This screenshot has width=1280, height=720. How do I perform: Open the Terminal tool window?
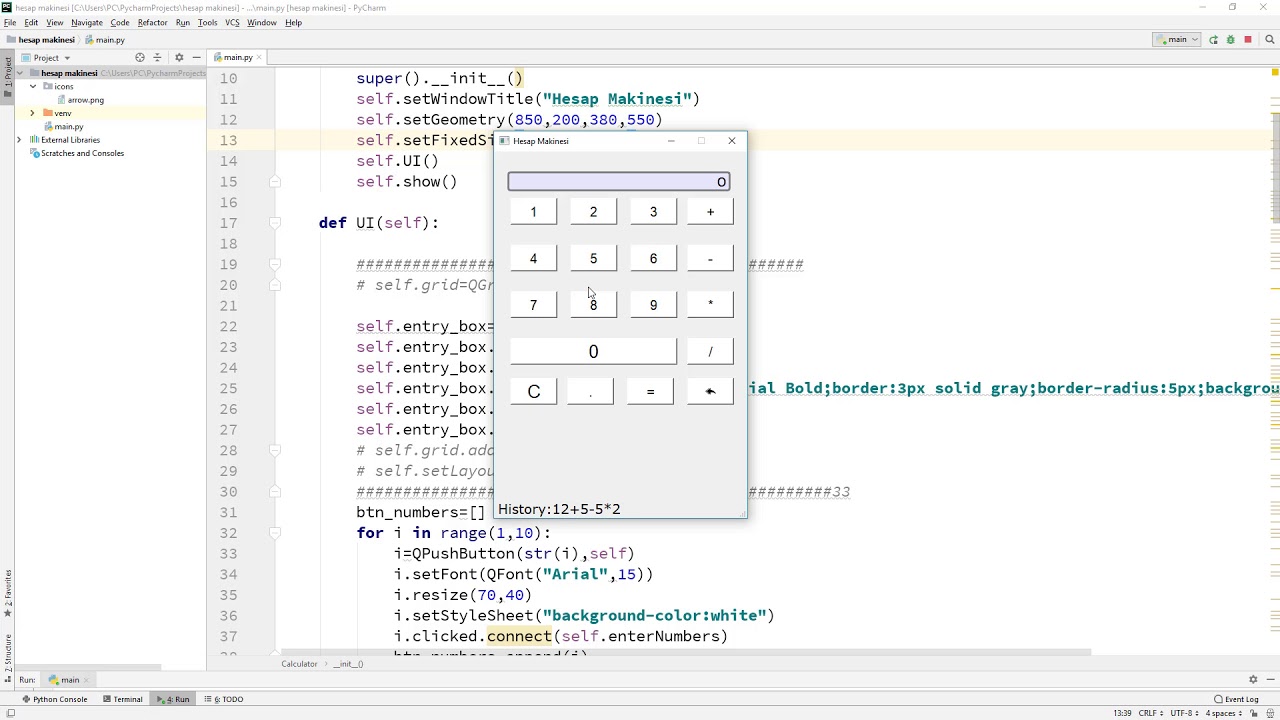[122, 699]
